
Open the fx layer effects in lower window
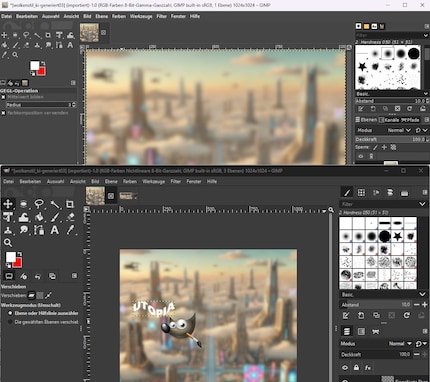coord(368,367)
